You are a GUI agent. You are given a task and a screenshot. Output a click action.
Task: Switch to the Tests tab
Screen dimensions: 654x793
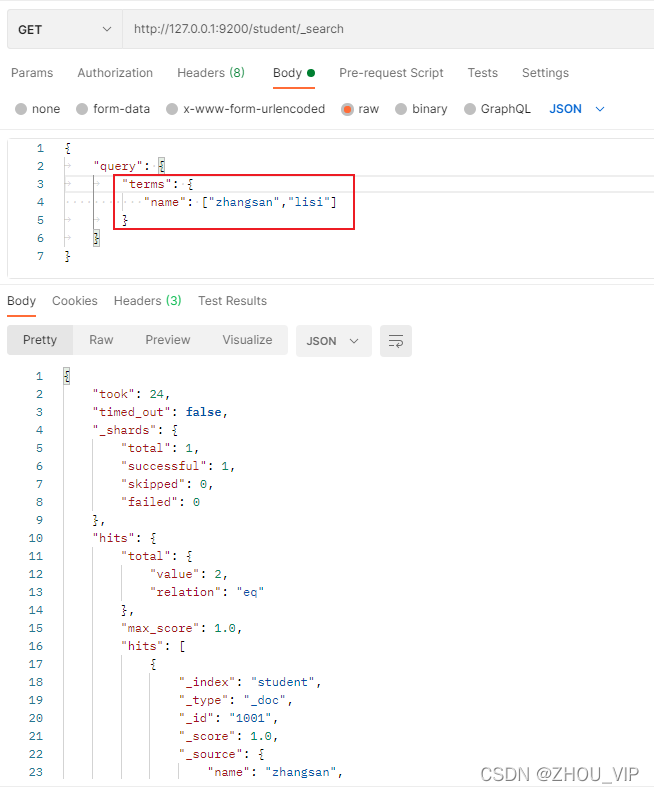pos(483,73)
